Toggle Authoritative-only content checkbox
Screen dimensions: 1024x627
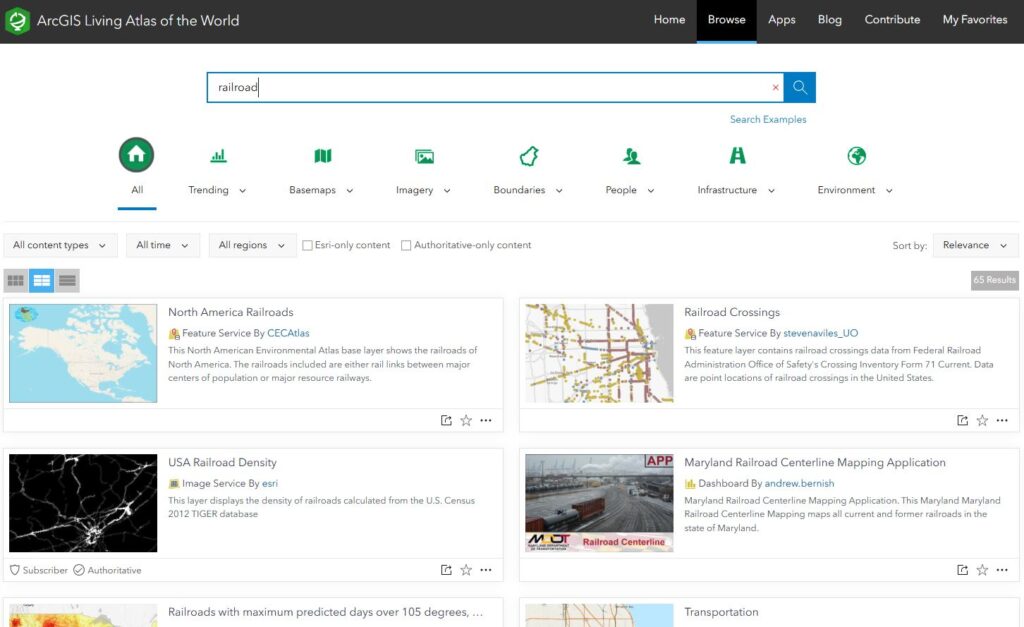point(406,245)
